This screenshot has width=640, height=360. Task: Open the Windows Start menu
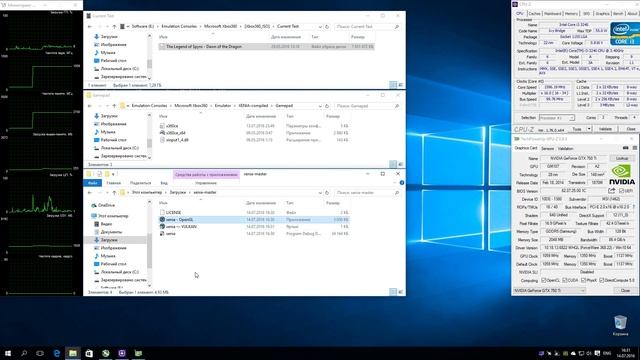tap(8, 353)
